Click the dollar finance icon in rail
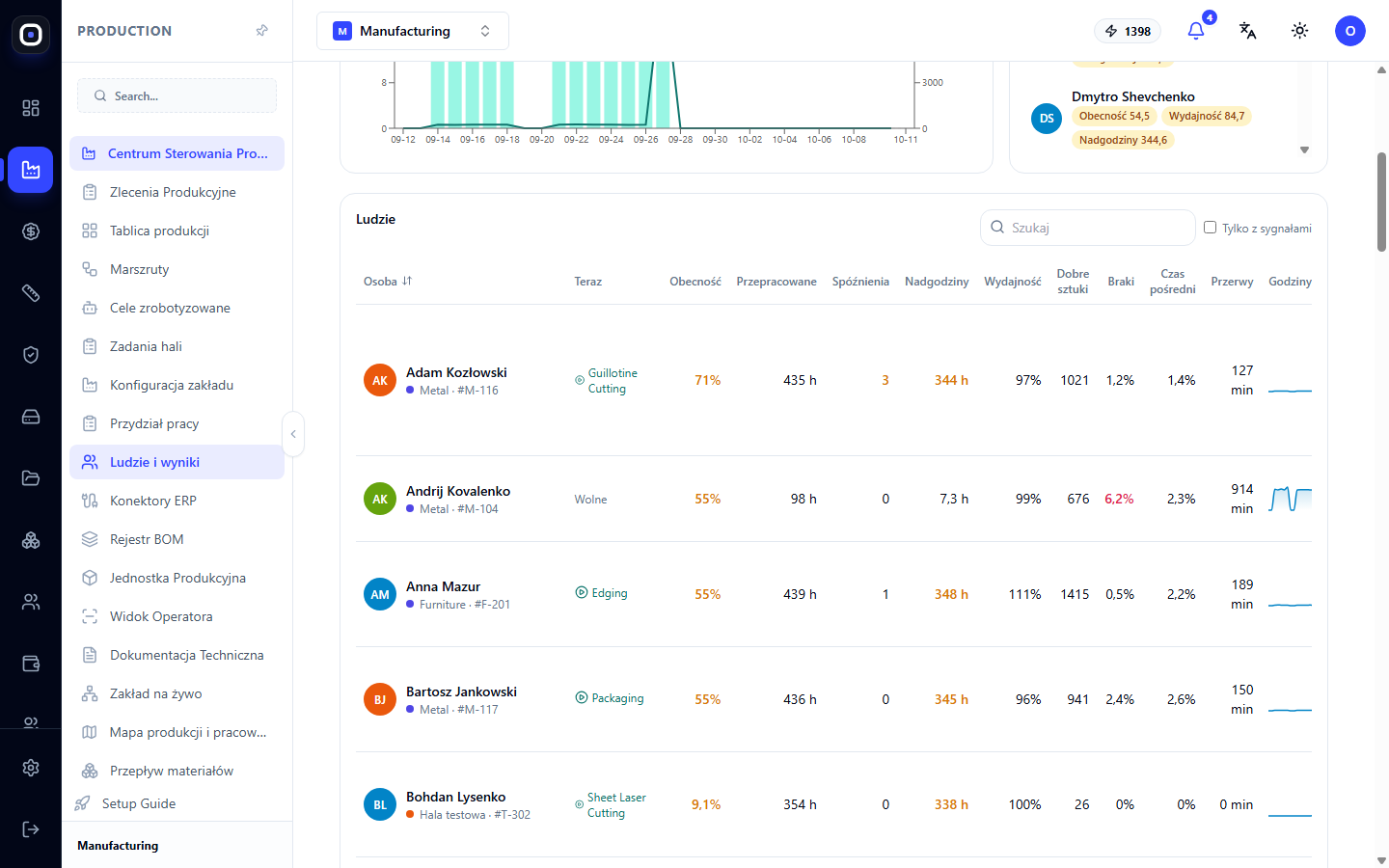Screen dimensions: 1389x868 click(x=31, y=231)
